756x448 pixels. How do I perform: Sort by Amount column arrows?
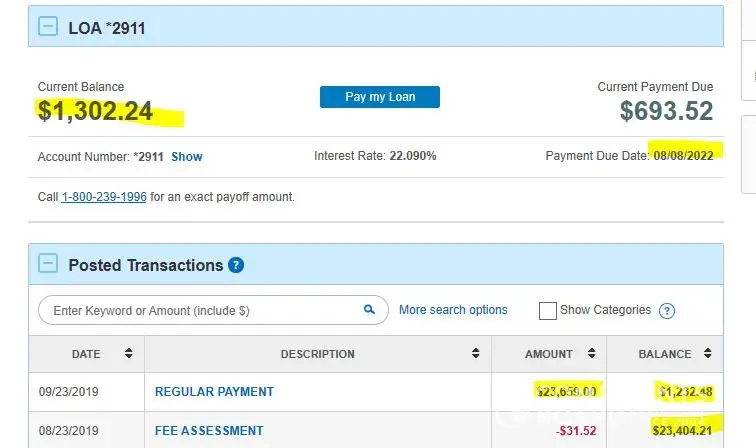592,354
